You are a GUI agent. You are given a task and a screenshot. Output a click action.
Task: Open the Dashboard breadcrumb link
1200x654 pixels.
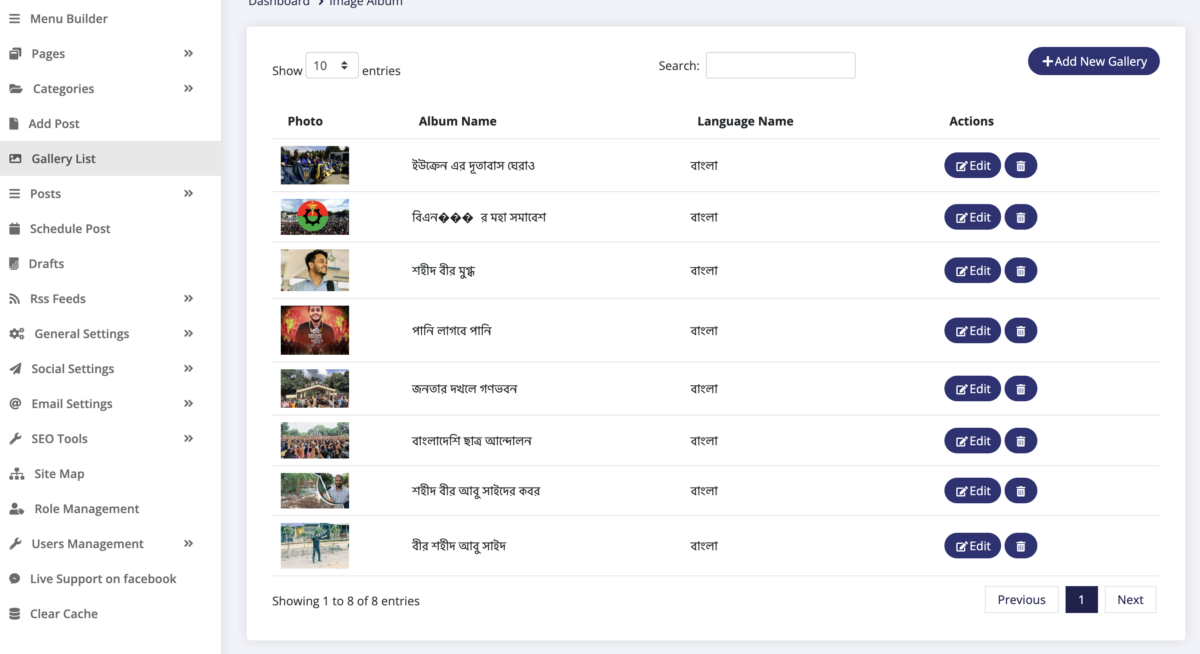click(279, 3)
